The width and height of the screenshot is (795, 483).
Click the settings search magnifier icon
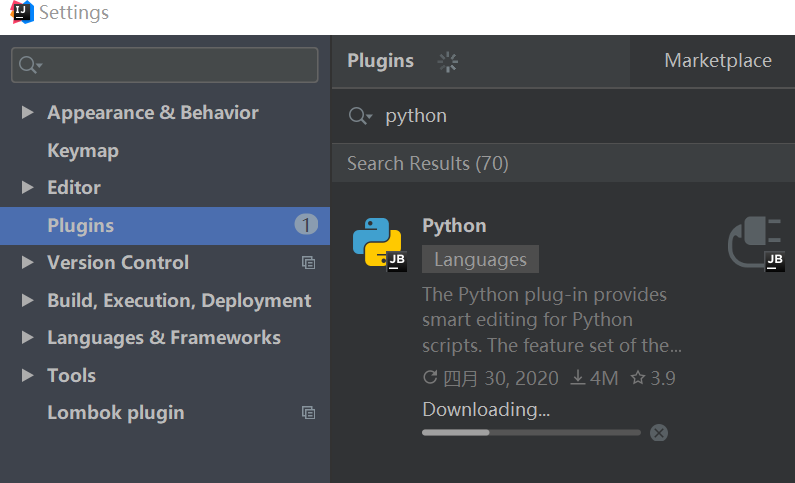[x=30, y=65]
